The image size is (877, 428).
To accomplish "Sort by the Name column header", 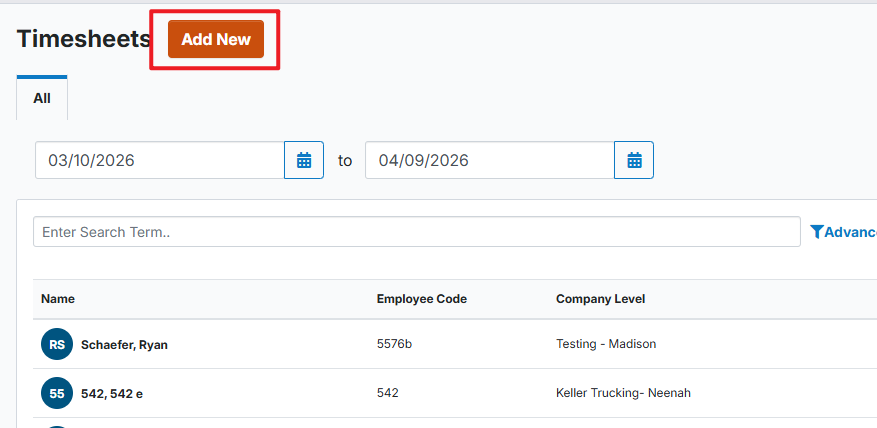I will point(58,299).
